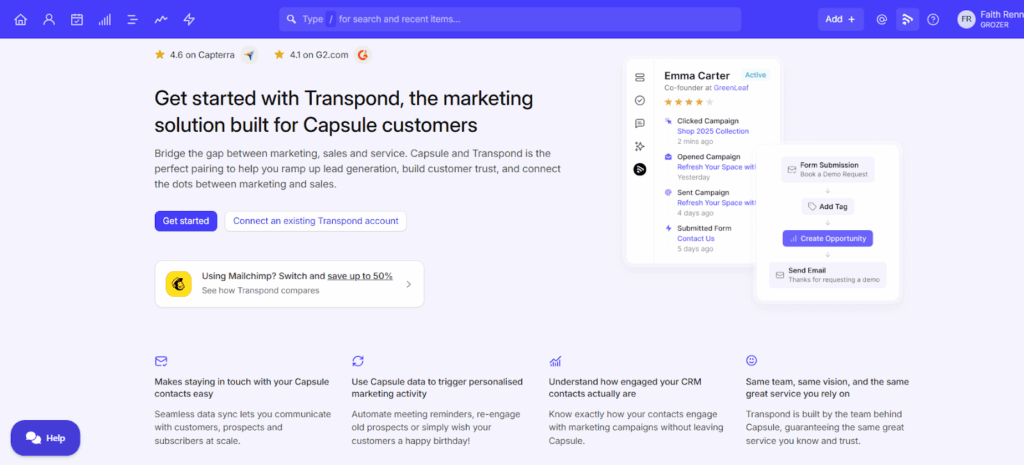The width and height of the screenshot is (1024, 465).
Task: Click the search and recent items field
Action: 510,19
